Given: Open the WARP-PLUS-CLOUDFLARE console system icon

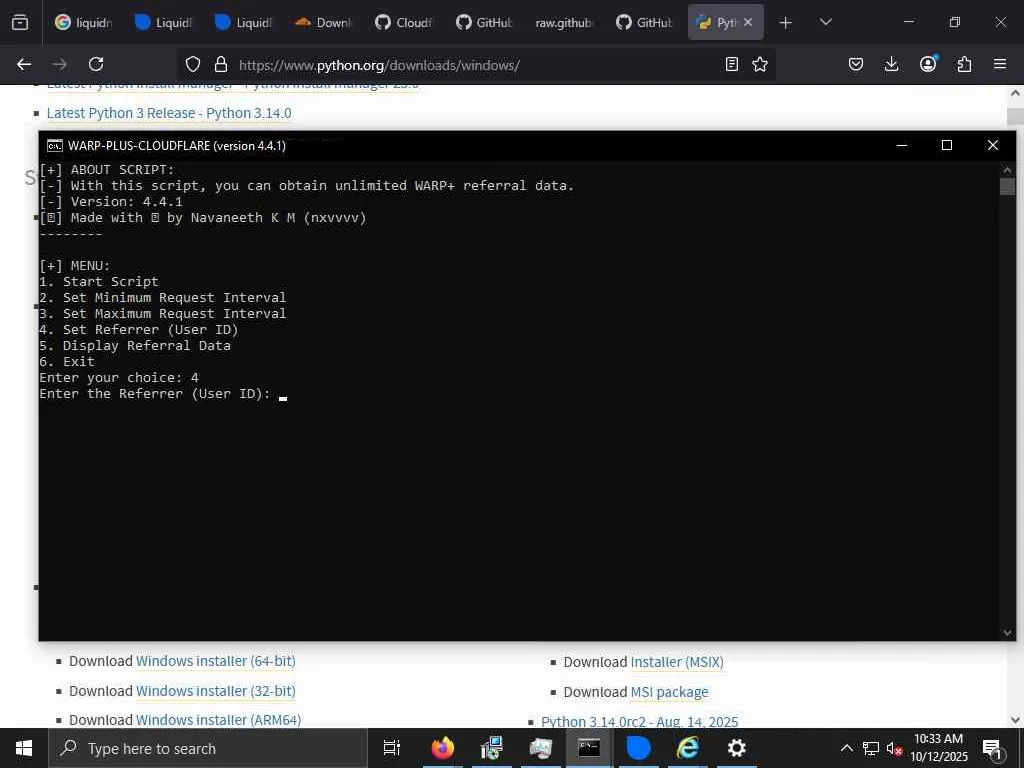Looking at the screenshot, I should [54, 146].
